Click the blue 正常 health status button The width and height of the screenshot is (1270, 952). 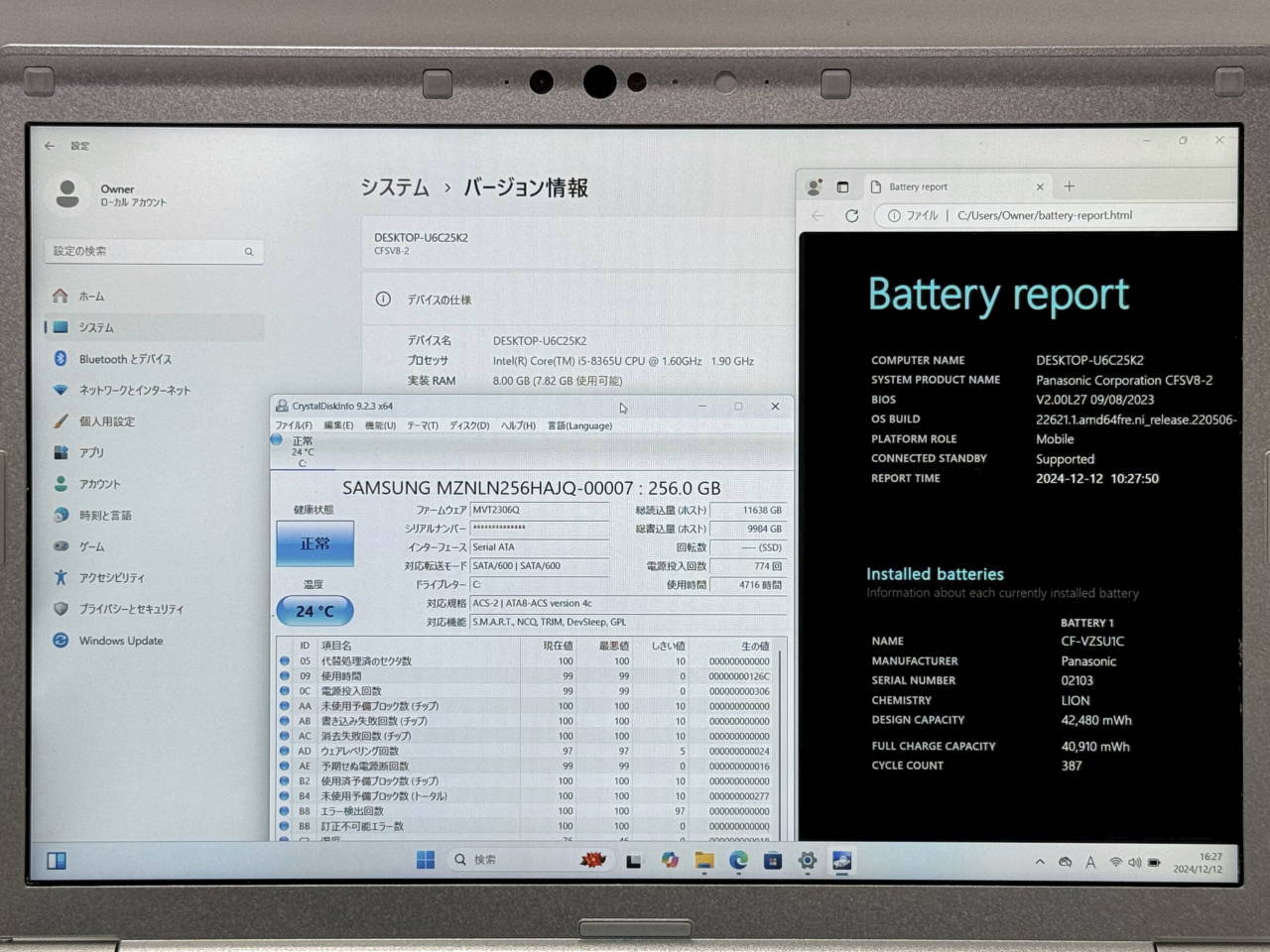click(x=315, y=543)
